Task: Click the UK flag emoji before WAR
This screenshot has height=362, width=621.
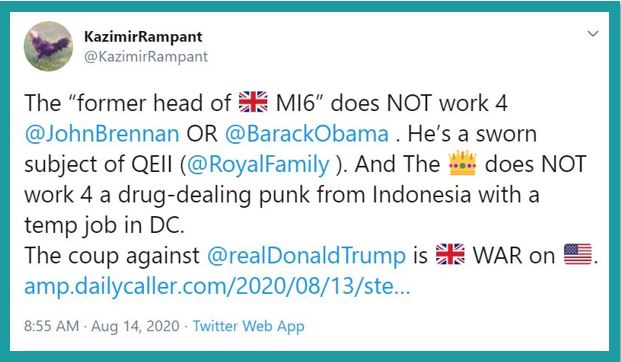Action: pyautogui.click(x=450, y=254)
